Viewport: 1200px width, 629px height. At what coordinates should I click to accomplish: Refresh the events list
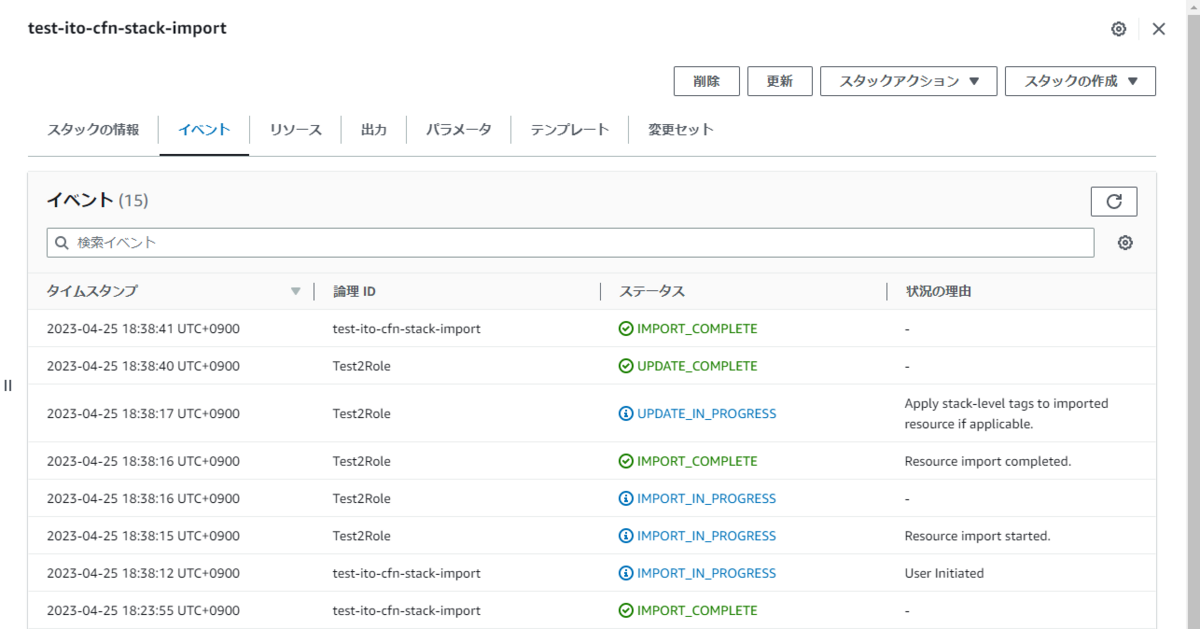[1114, 201]
